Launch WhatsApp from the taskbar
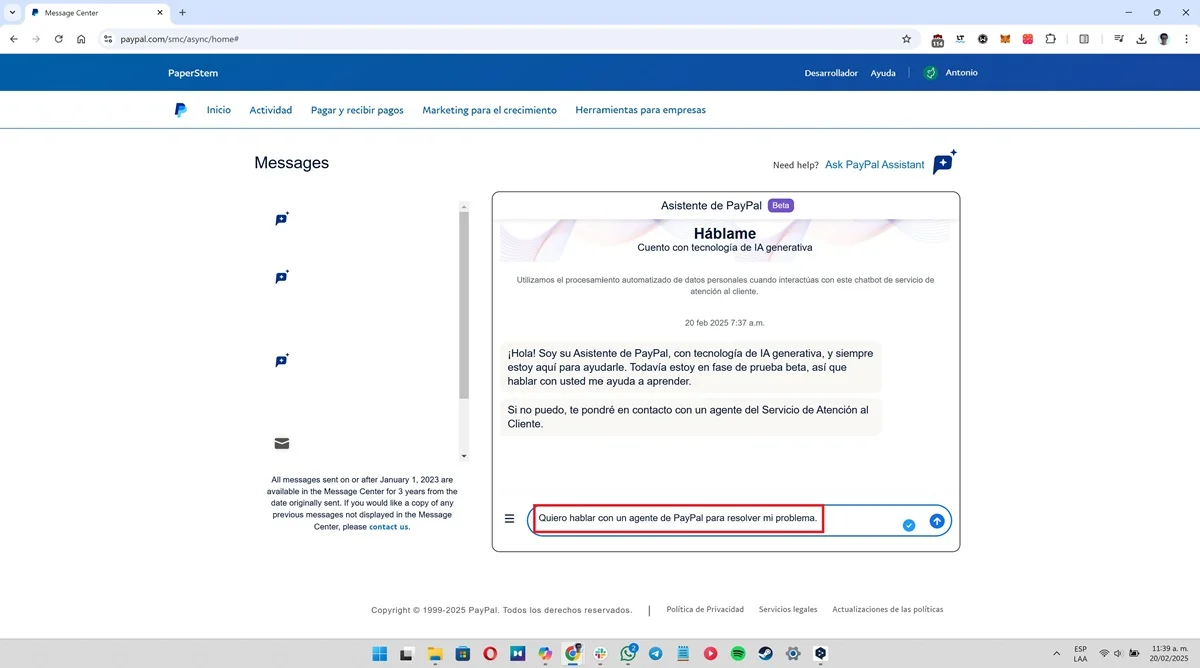 pos(628,653)
